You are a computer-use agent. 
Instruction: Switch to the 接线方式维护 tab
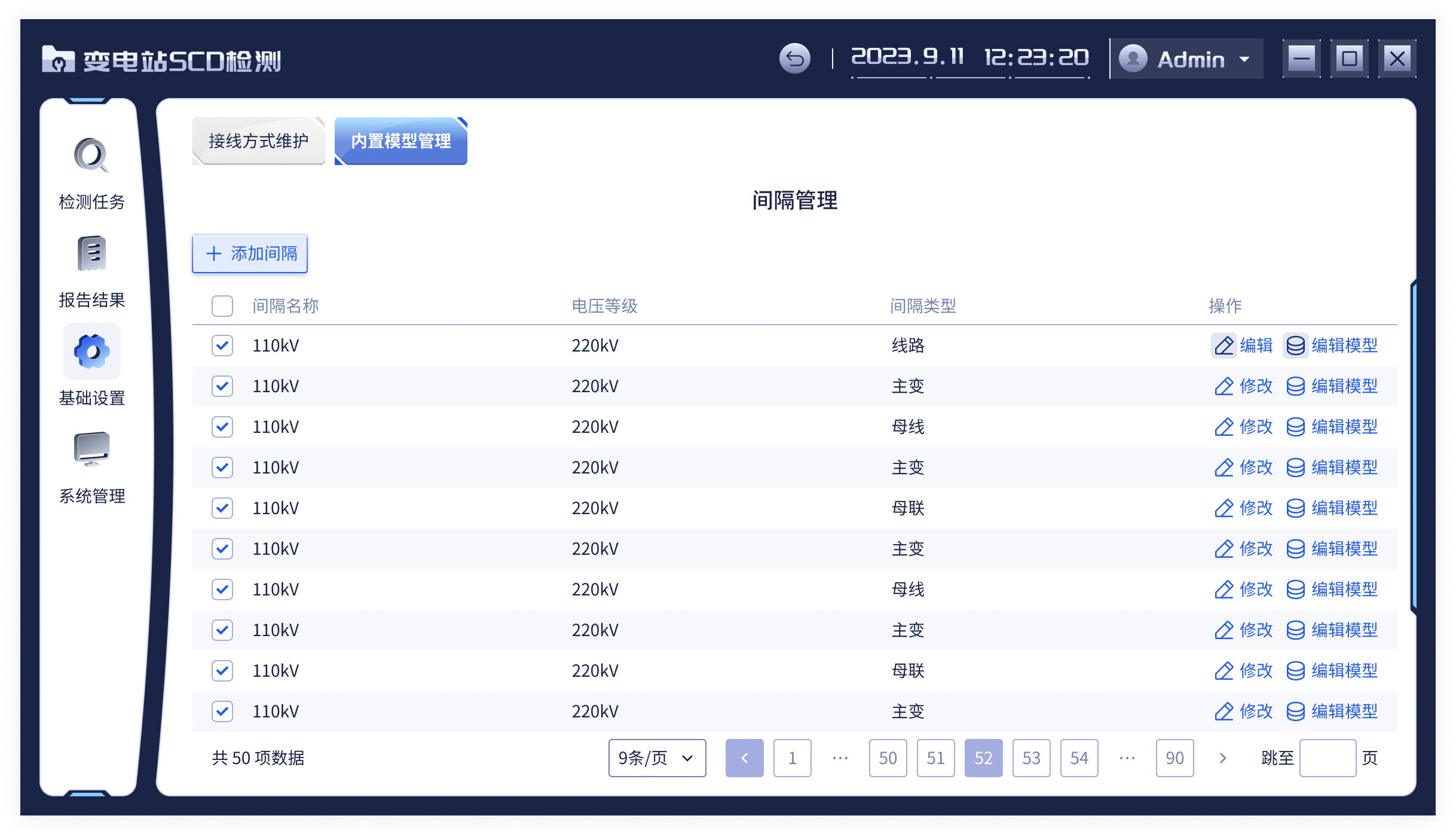[x=258, y=141]
